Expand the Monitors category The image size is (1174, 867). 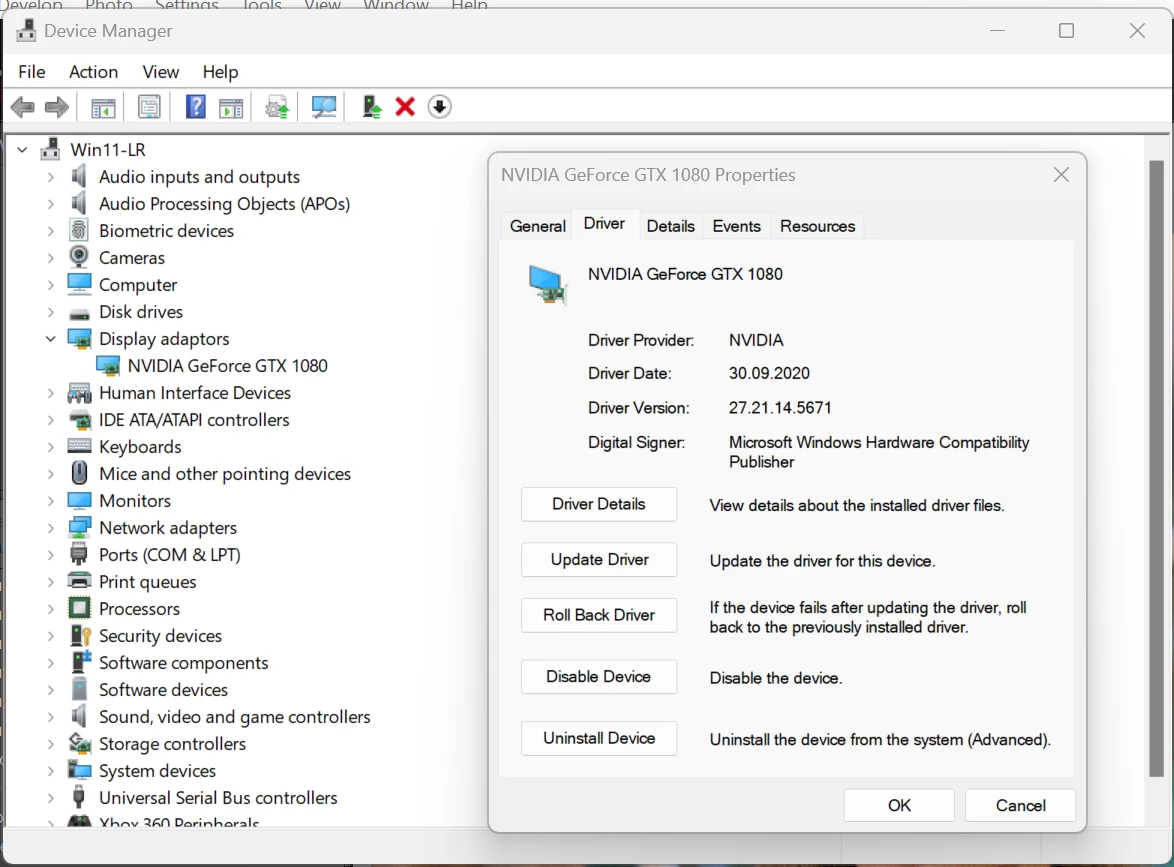(x=50, y=500)
